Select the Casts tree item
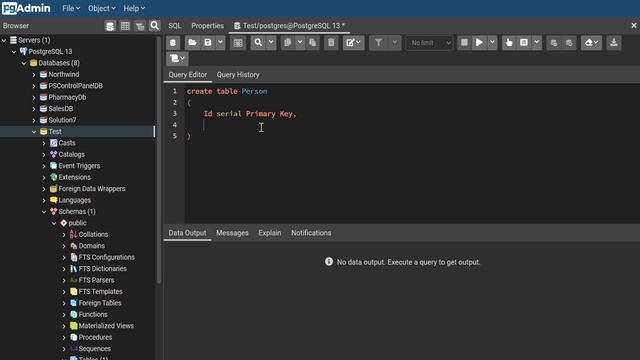Image resolution: width=640 pixels, height=360 pixels. (67, 143)
